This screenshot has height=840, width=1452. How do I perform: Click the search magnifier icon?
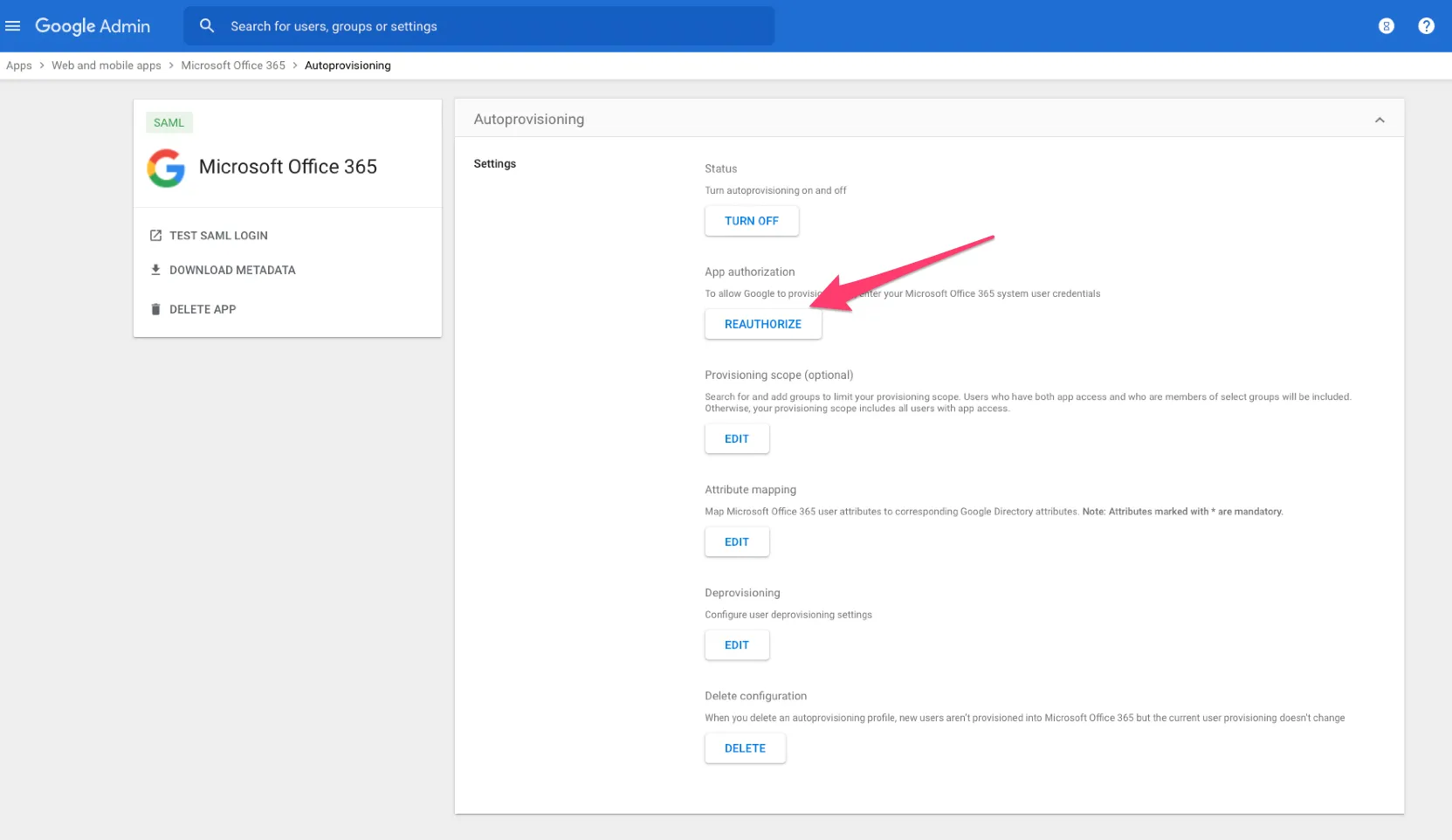click(x=207, y=26)
